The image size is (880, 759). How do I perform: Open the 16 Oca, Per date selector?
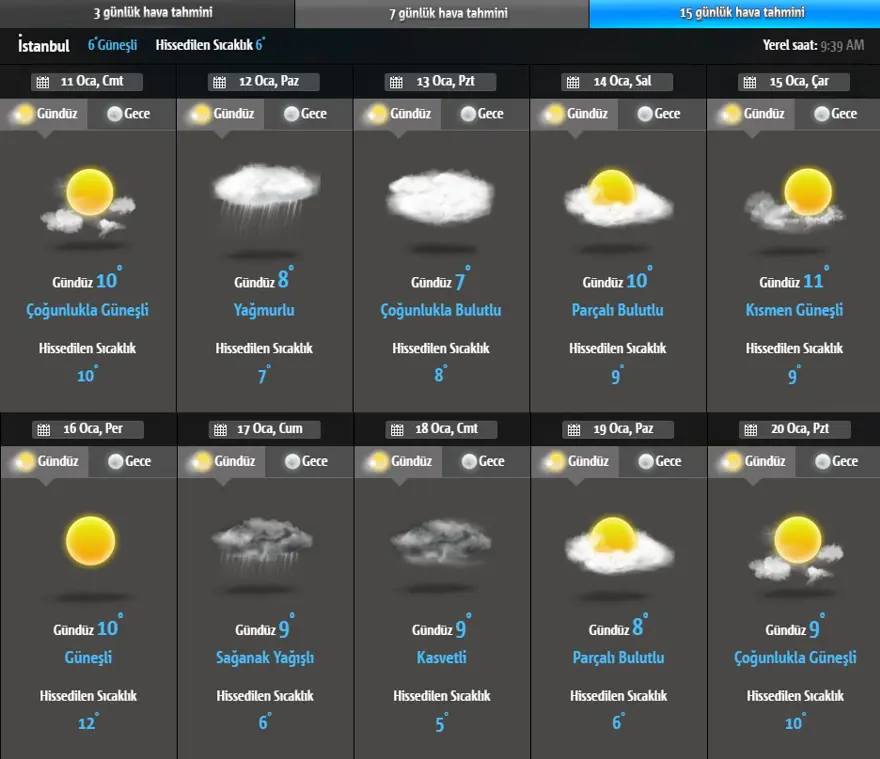click(x=88, y=429)
